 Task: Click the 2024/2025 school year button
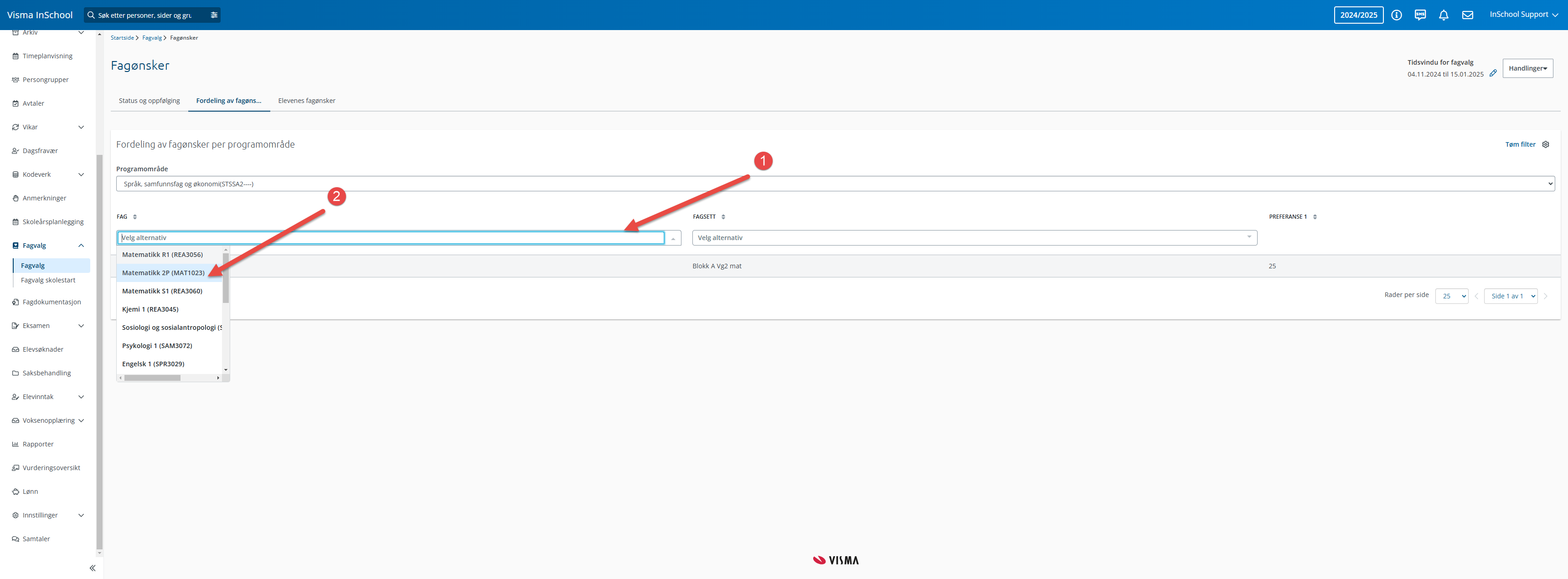(1358, 15)
